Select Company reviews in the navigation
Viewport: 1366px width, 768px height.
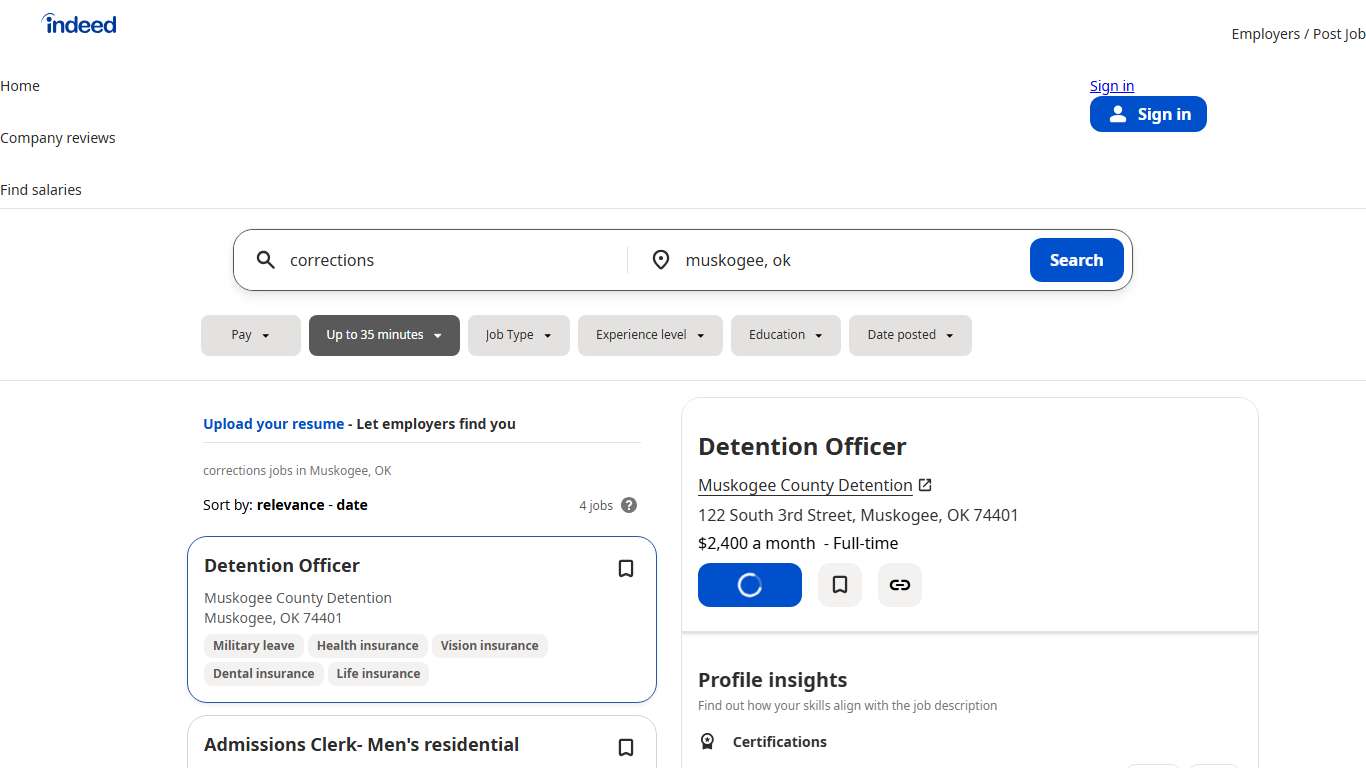58,137
